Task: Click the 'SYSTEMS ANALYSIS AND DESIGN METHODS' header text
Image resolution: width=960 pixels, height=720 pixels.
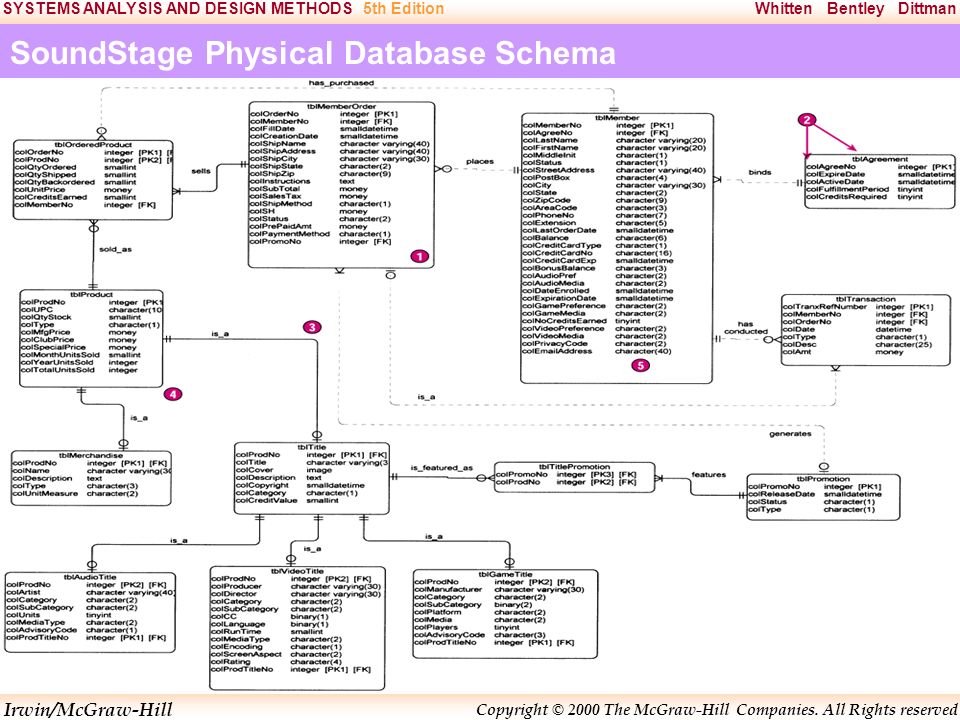Action: pos(178,9)
